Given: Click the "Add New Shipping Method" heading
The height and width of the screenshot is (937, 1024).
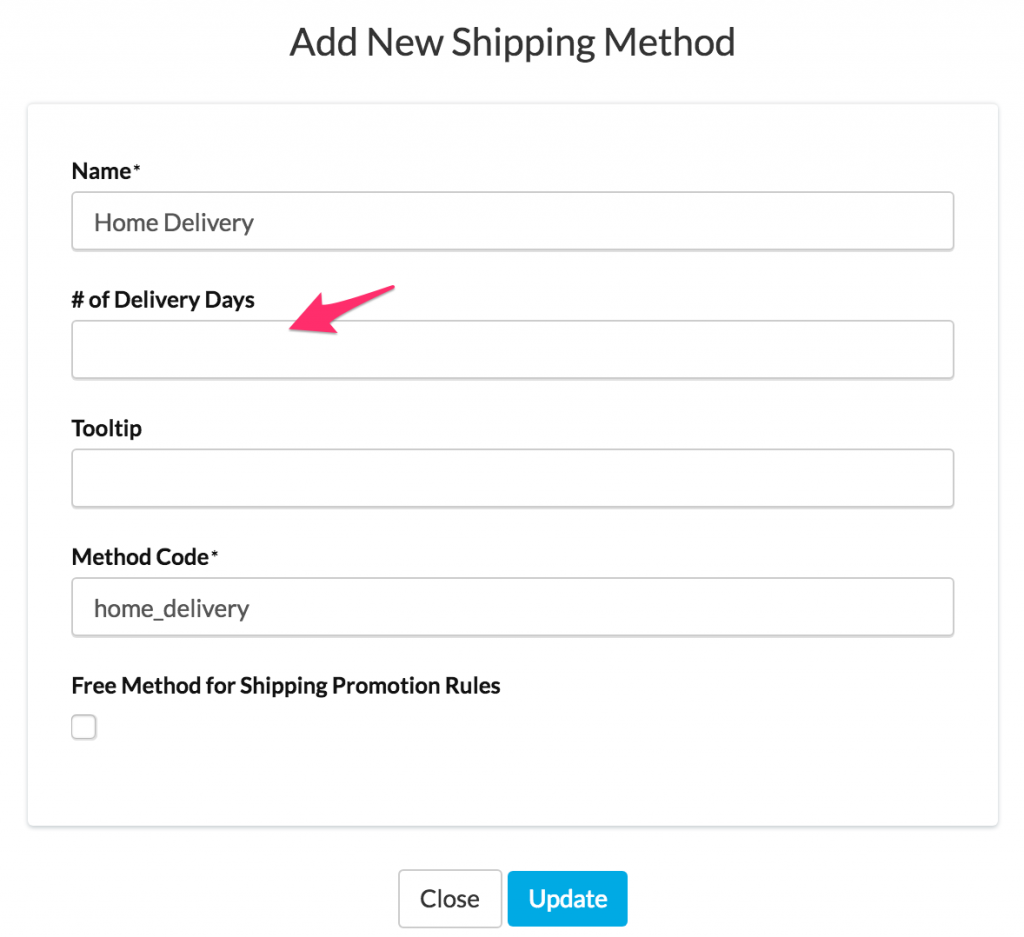Looking at the screenshot, I should 512,42.
